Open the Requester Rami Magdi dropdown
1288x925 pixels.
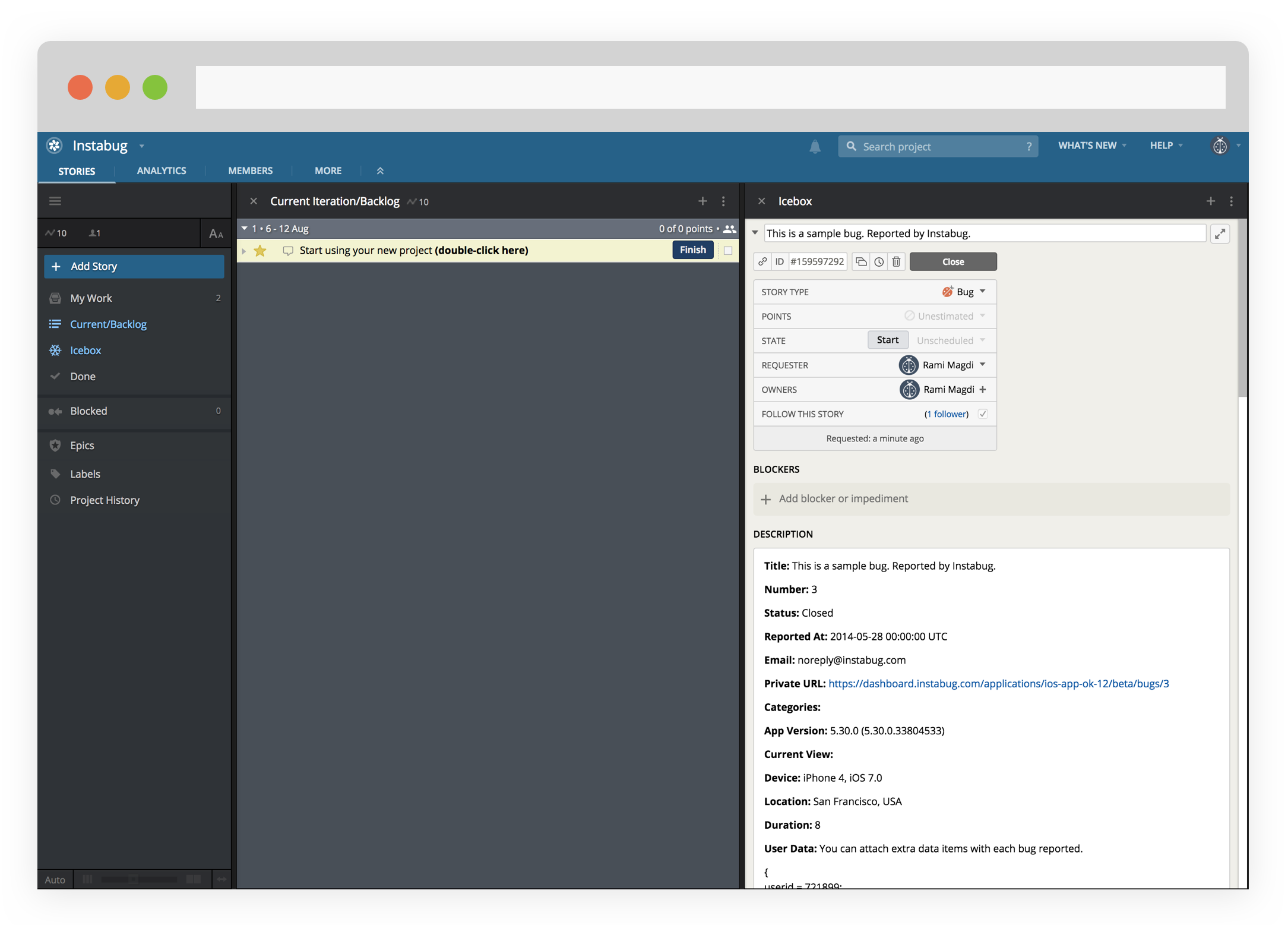click(x=983, y=365)
